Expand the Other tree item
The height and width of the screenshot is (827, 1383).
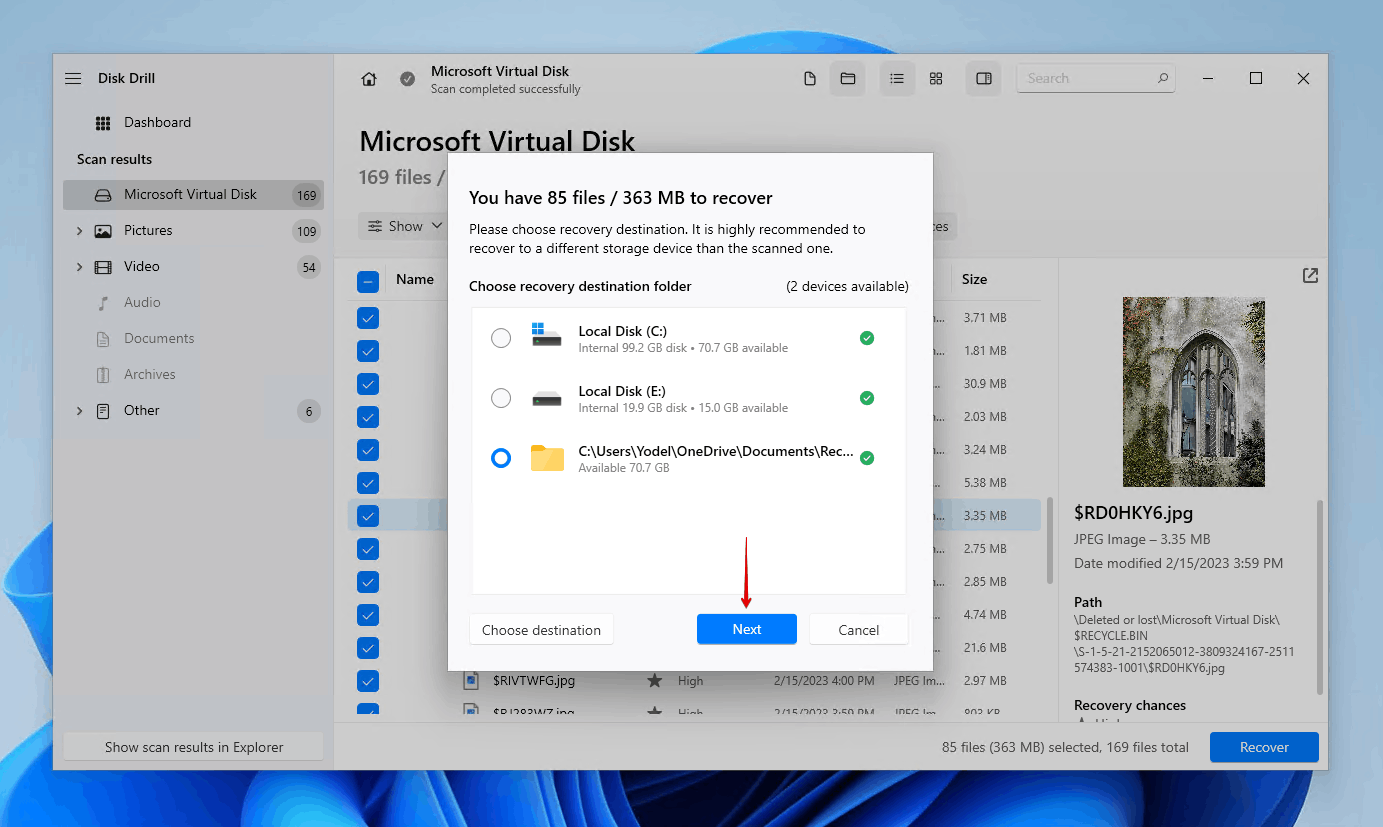pos(79,411)
